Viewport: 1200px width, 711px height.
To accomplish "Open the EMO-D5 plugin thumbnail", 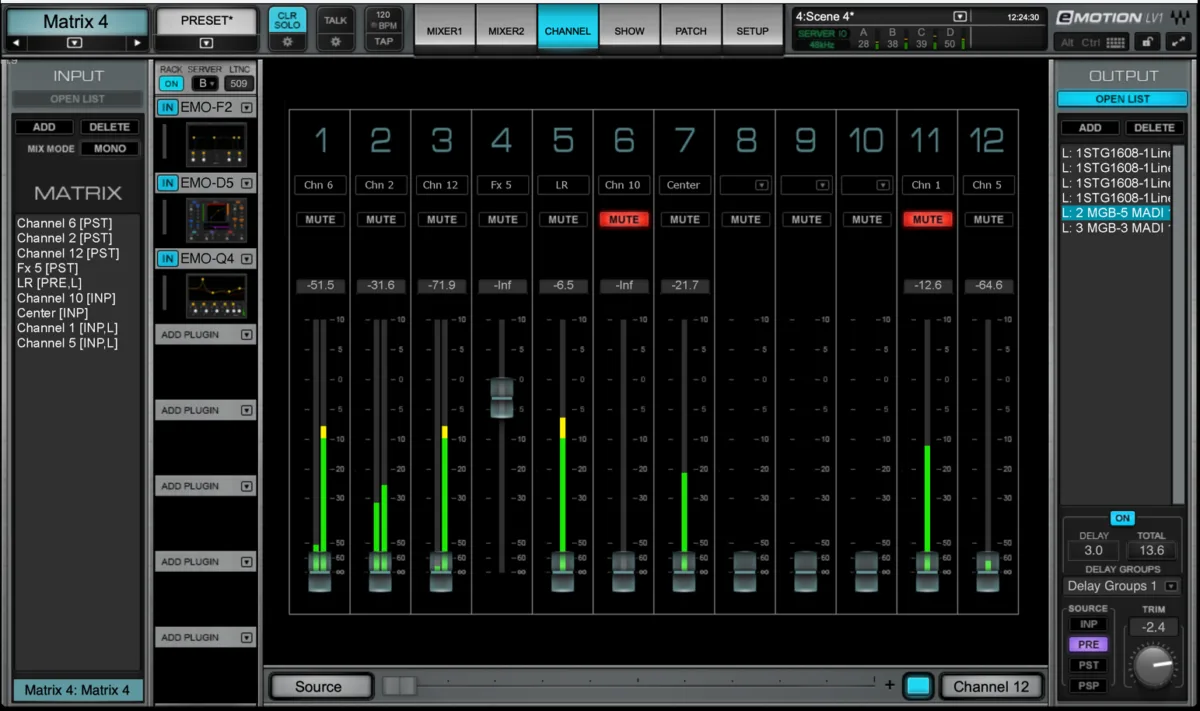I will tap(216, 220).
